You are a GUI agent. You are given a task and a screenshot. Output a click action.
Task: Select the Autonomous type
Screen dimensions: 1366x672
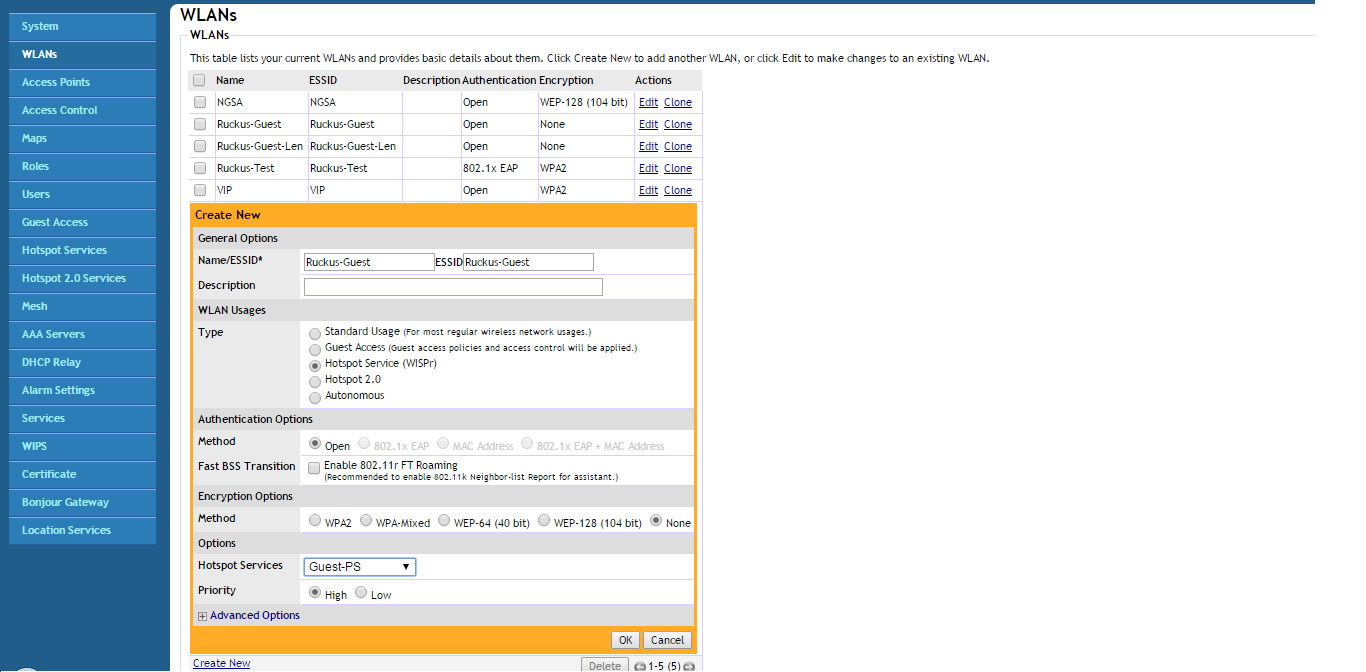point(316,397)
